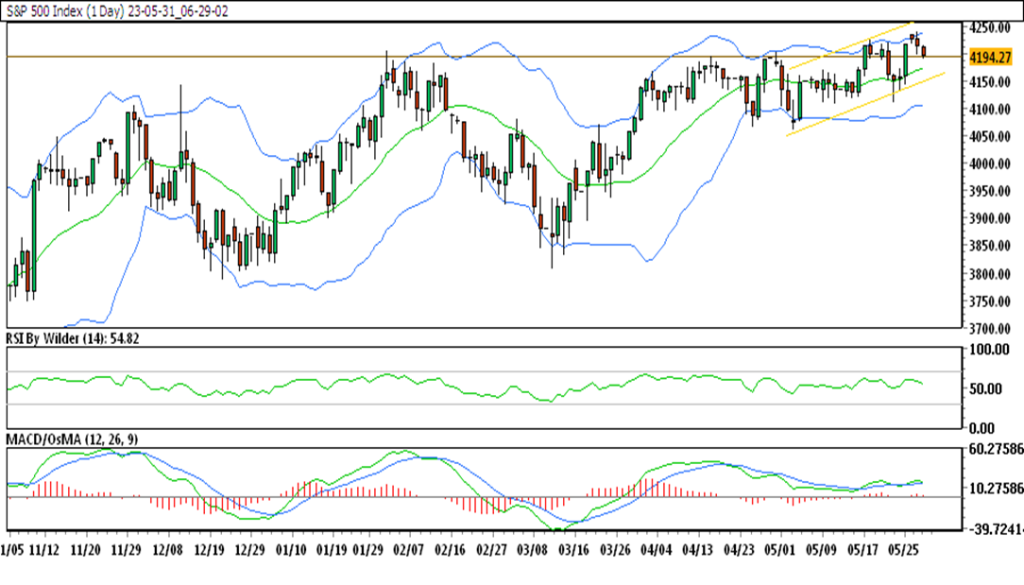Click the 11/12 date label

point(44,550)
